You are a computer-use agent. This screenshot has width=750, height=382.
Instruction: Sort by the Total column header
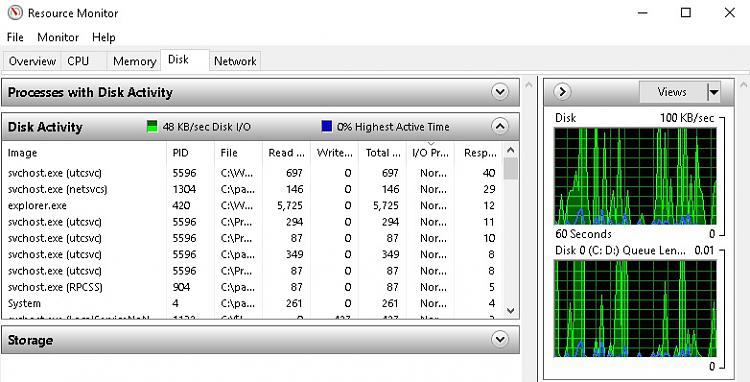click(383, 153)
